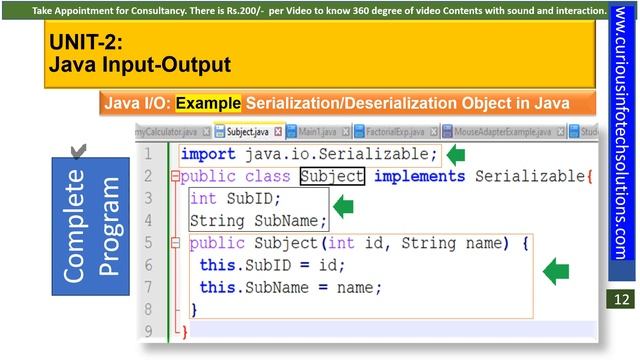Screen dimensions: 640x360
Task: Click on 'import java.io.Serializable;' code line
Action: pyautogui.click(x=309, y=154)
